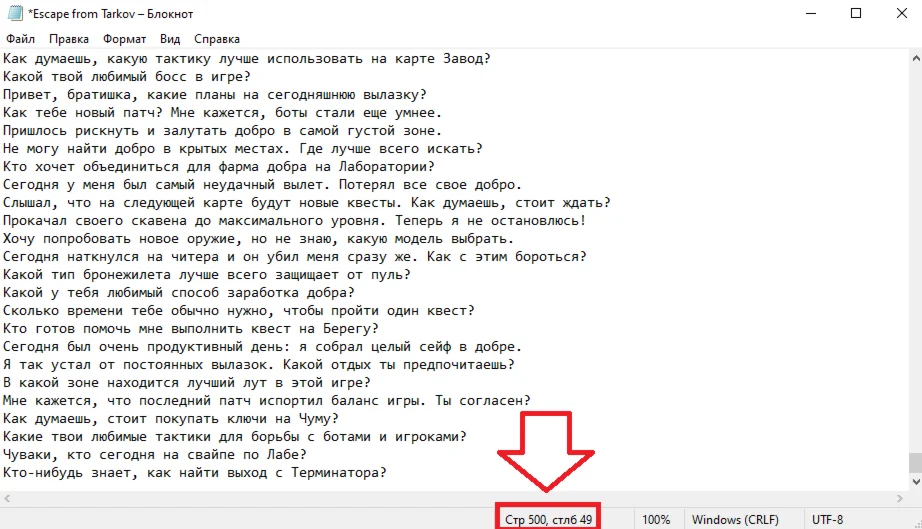Viewport: 922px width, 529px height.
Task: Click the line about тактику на карте Завод
Action: (x=246, y=59)
